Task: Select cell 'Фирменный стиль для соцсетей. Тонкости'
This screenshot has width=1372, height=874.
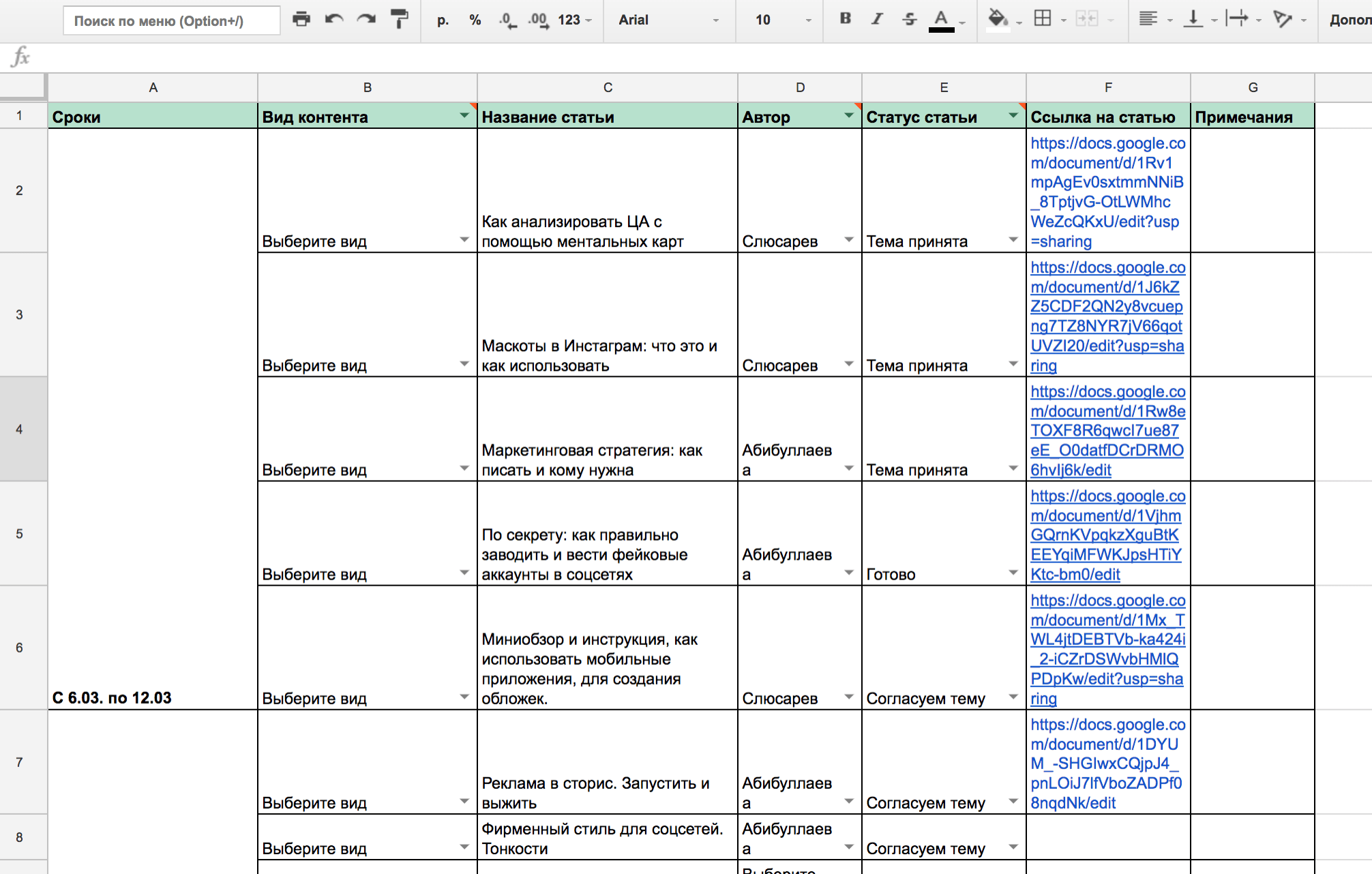Action: point(608,837)
